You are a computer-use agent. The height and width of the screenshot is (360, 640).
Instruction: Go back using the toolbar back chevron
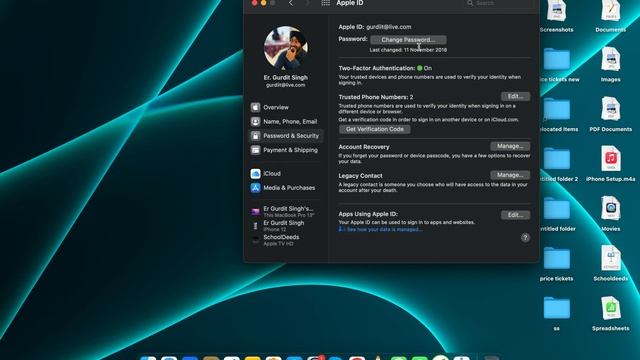[x=291, y=3]
